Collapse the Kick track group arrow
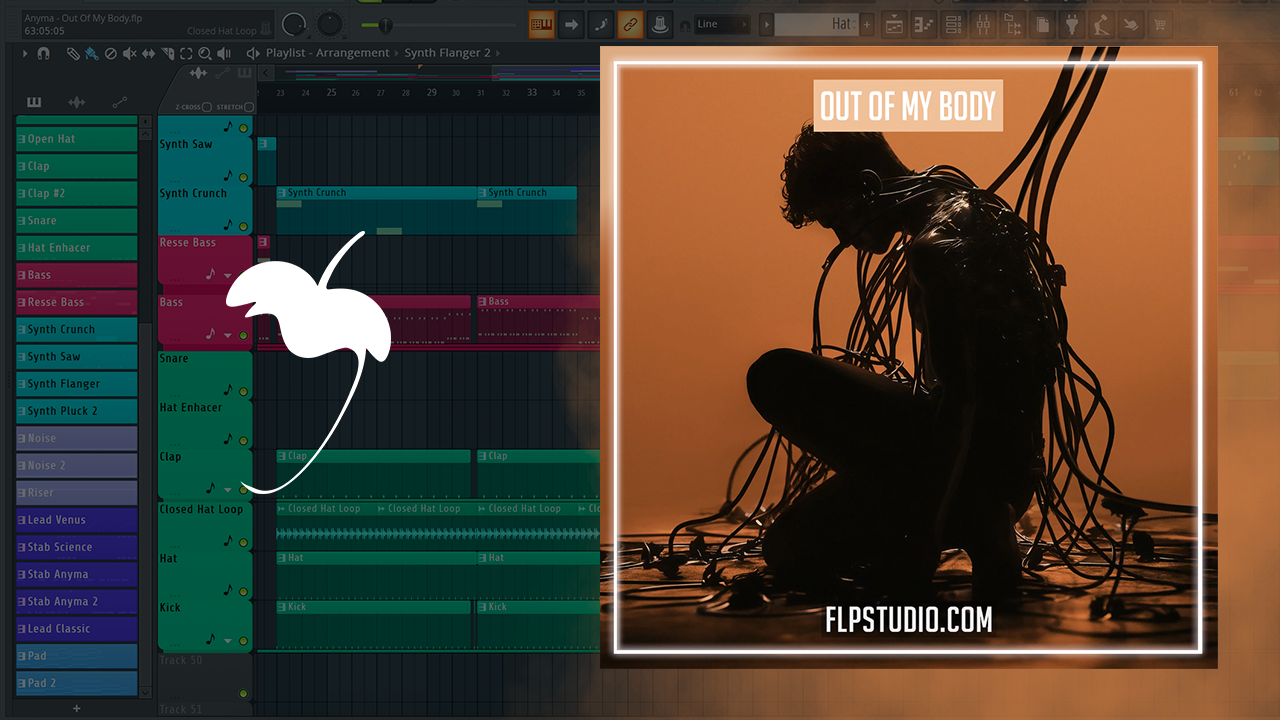This screenshot has height=720, width=1280. [x=228, y=640]
